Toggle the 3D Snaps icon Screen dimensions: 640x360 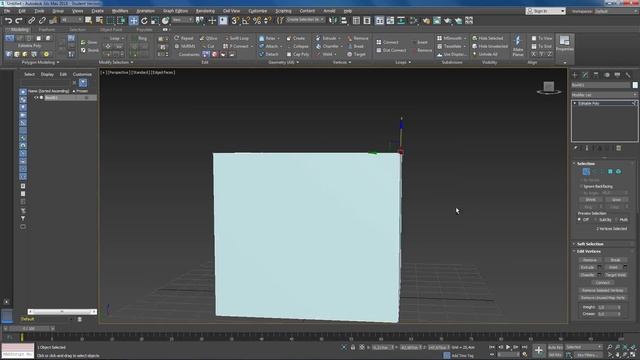point(235,20)
